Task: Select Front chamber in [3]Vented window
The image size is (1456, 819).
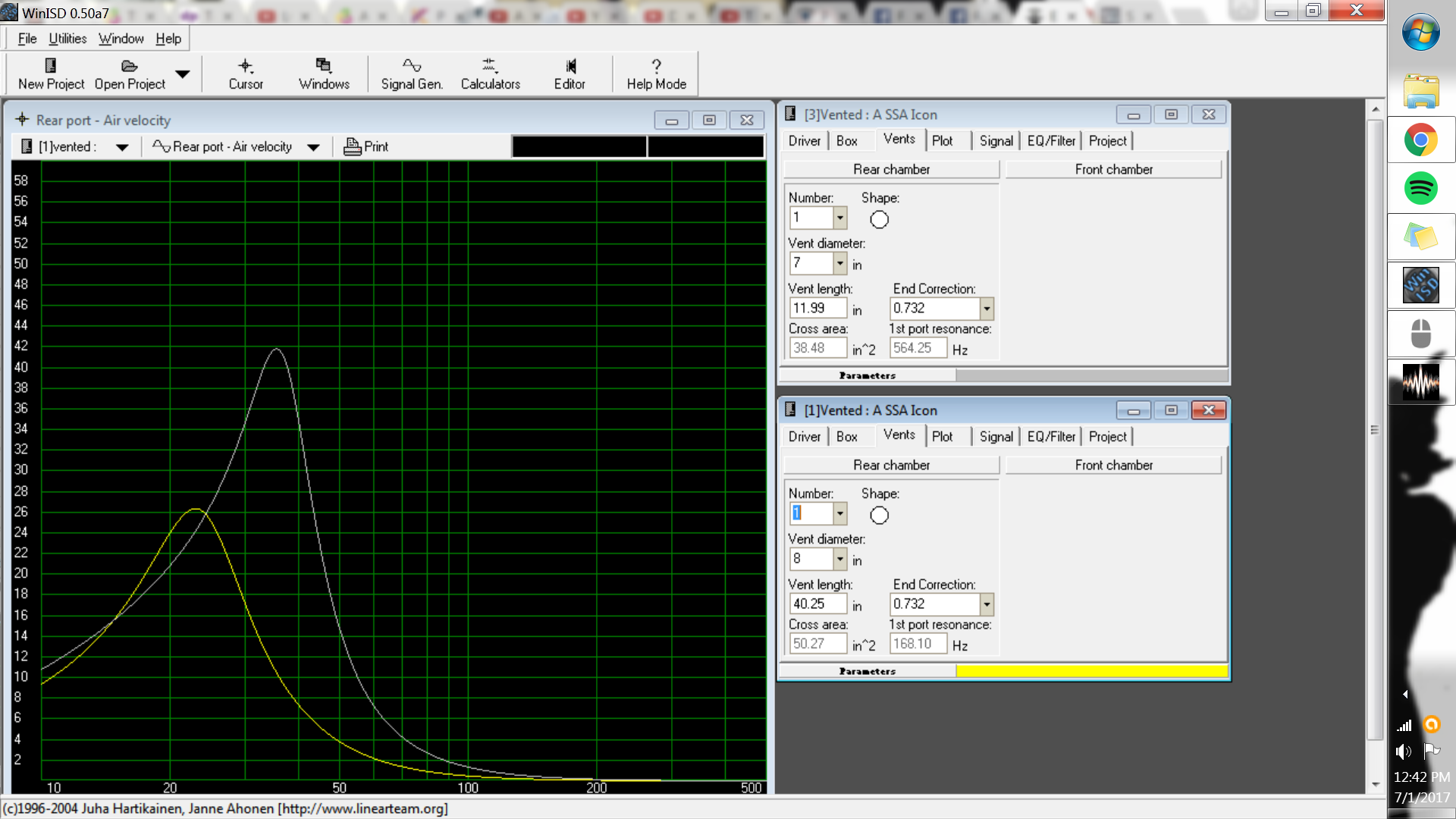Action: [x=1113, y=169]
